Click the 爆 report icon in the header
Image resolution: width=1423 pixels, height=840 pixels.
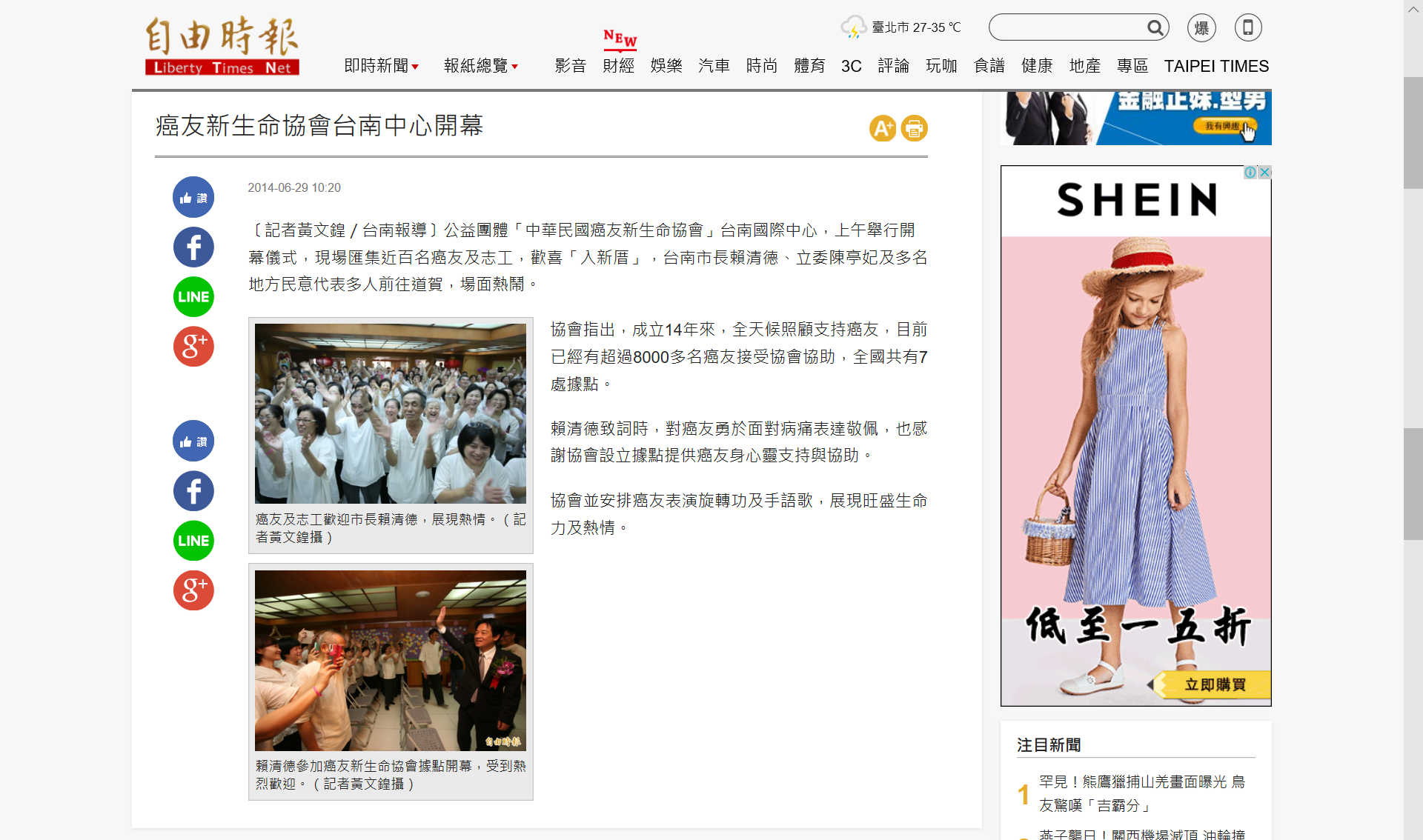click(x=1201, y=28)
